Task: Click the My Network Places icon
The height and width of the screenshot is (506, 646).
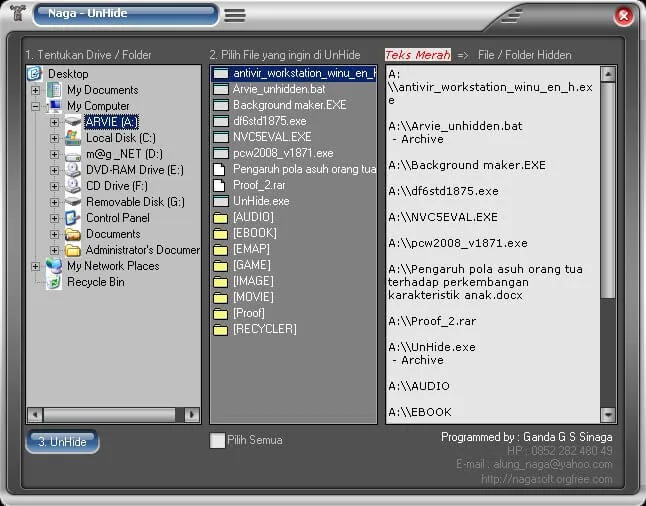Action: click(x=54, y=266)
